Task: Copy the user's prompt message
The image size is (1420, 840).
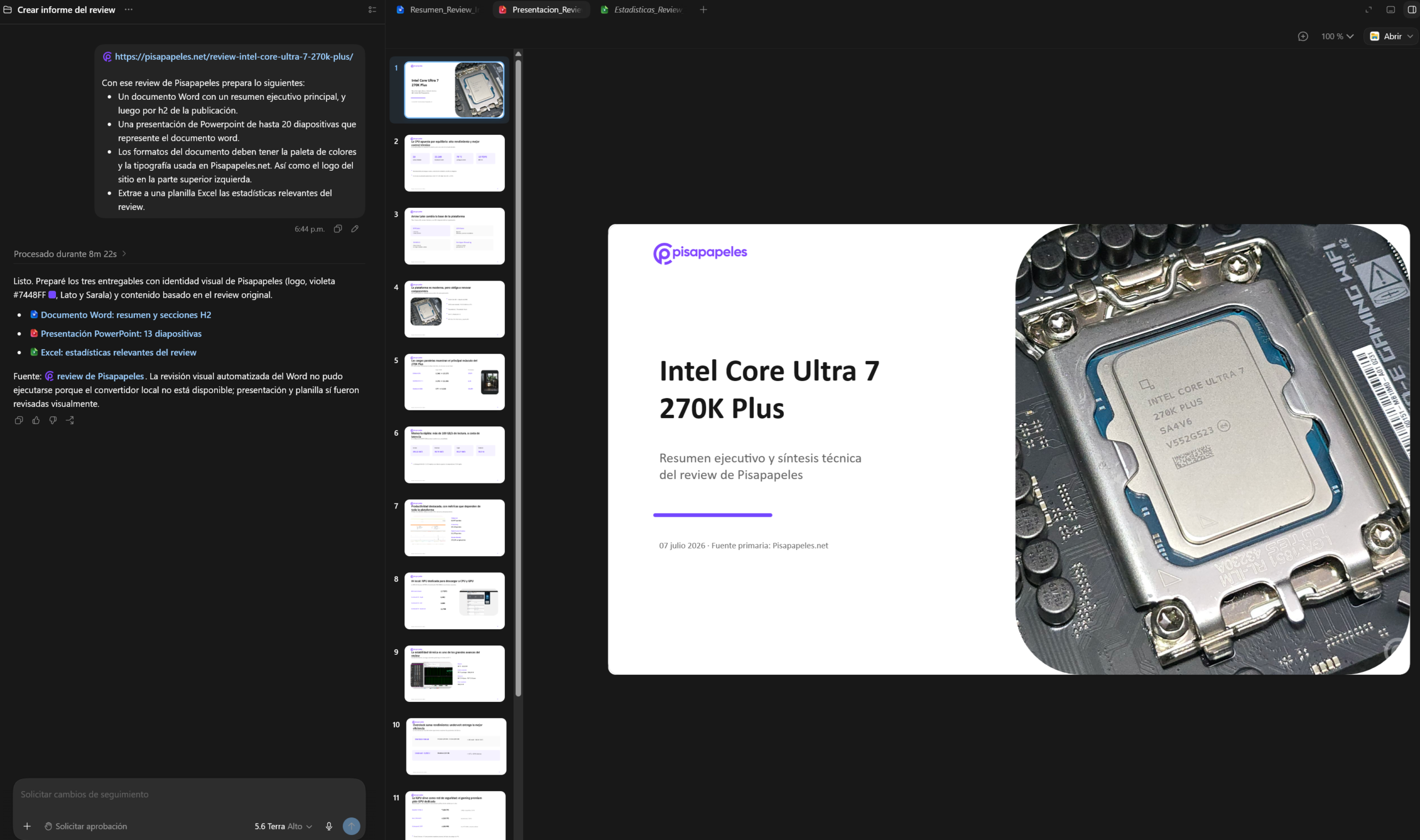Action: [337, 228]
